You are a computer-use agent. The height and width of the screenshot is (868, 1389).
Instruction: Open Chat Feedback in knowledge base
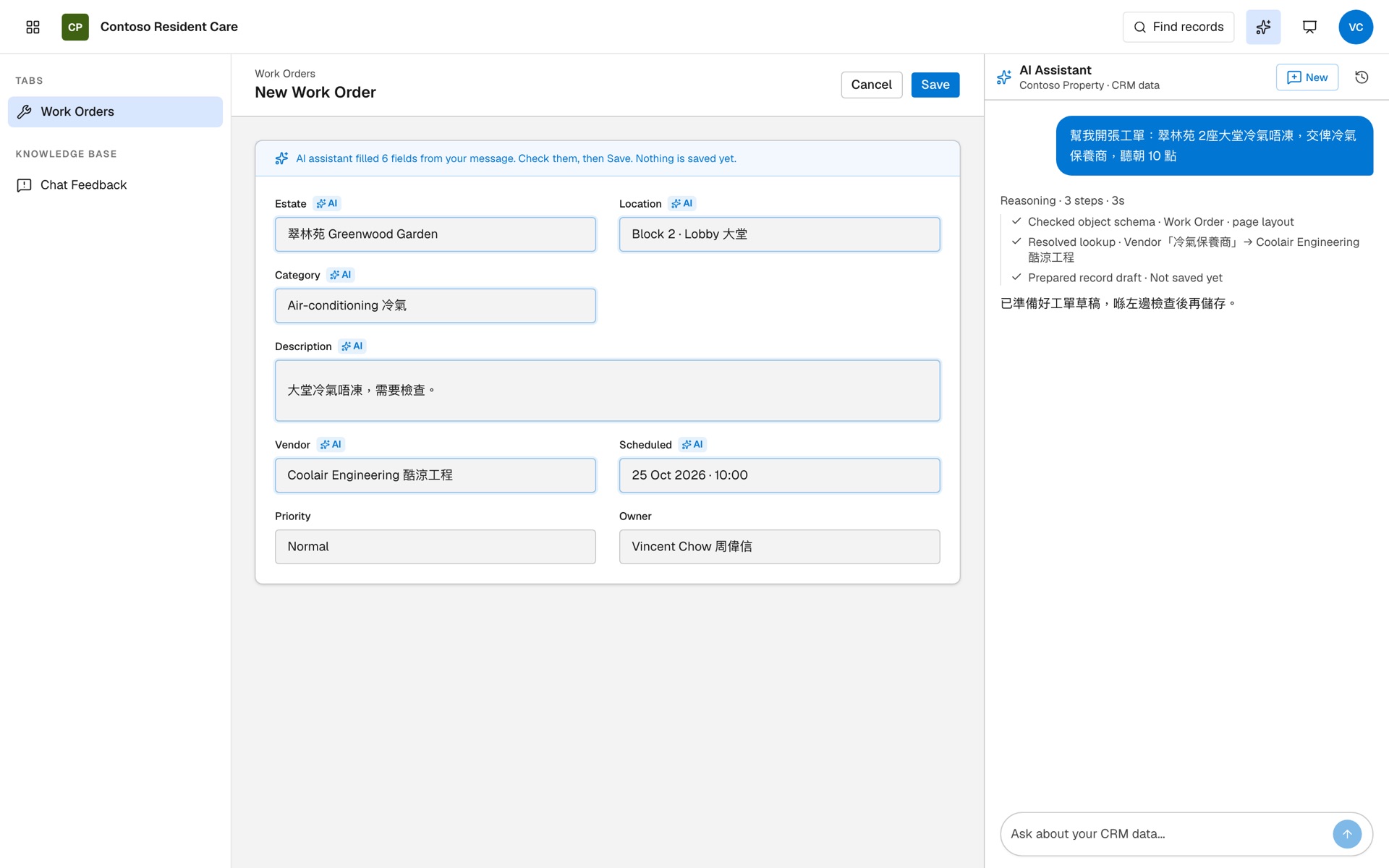tap(115, 185)
